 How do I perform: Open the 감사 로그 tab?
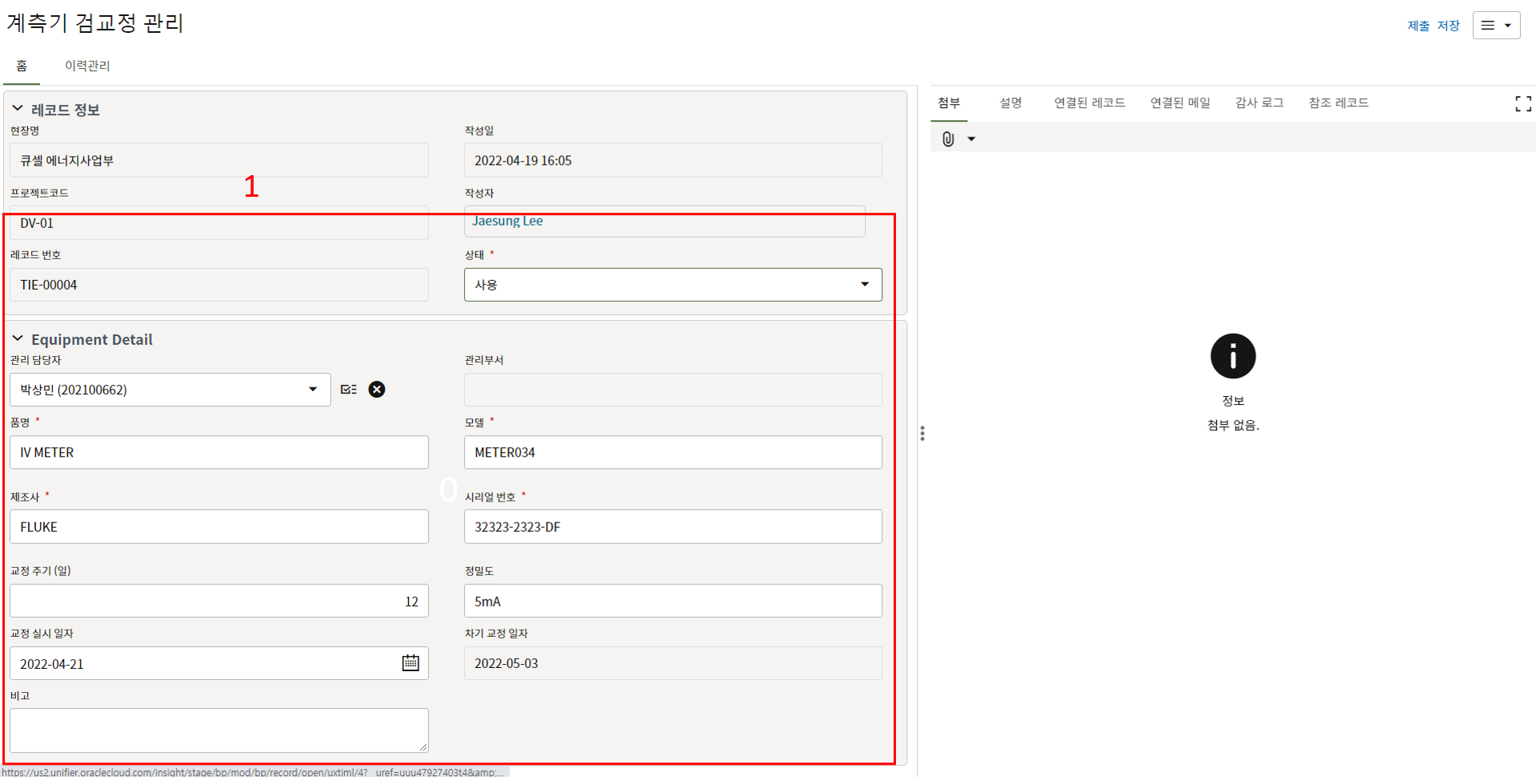pos(1258,102)
